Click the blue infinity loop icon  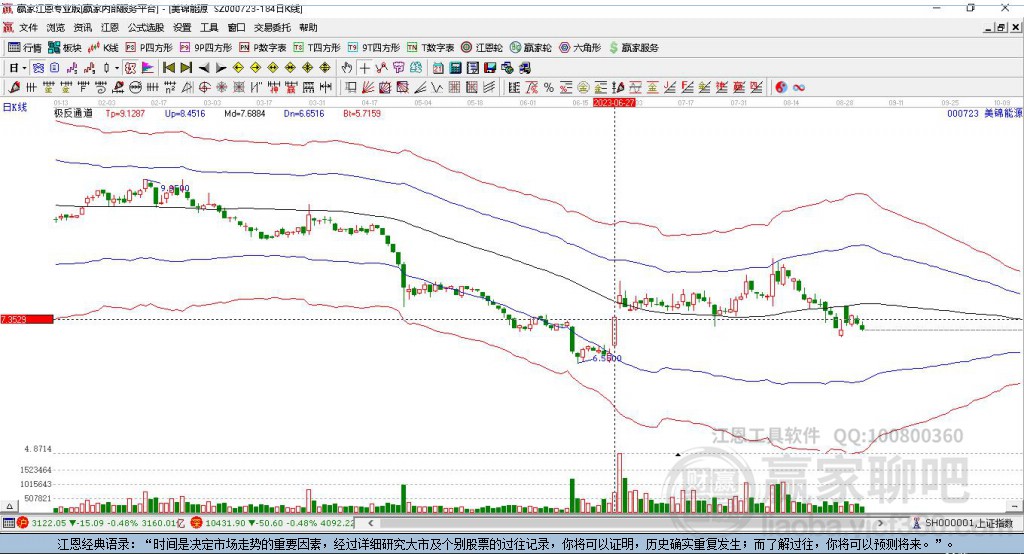click(x=799, y=88)
